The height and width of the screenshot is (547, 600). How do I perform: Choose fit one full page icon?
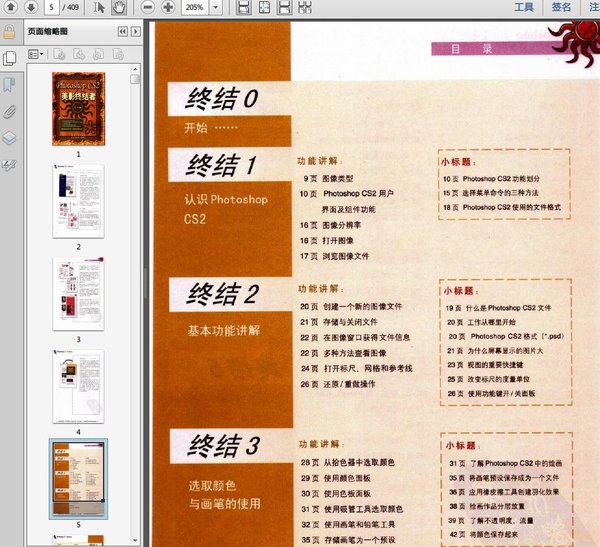264,7
